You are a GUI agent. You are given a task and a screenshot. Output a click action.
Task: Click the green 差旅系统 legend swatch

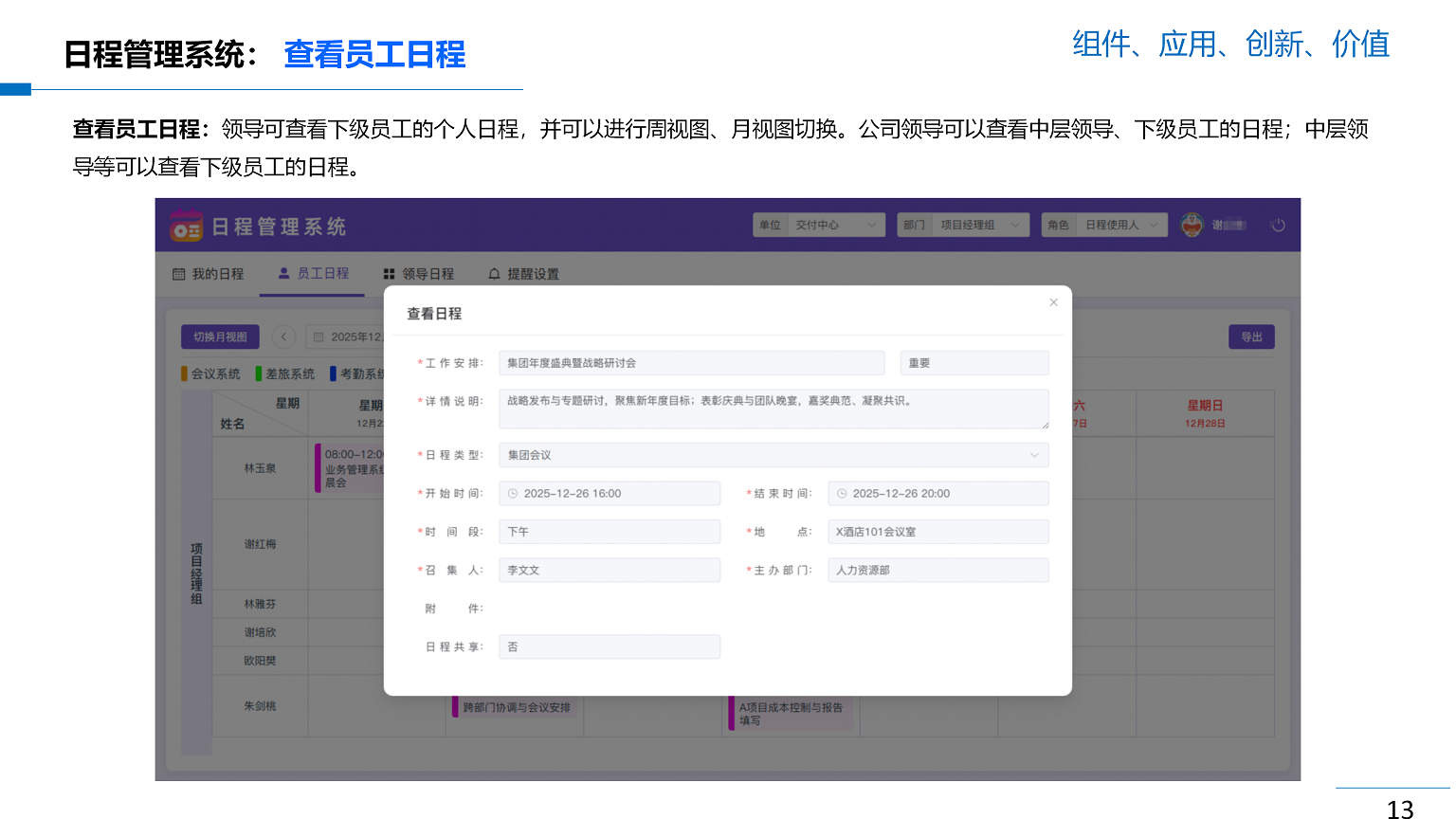(x=259, y=373)
